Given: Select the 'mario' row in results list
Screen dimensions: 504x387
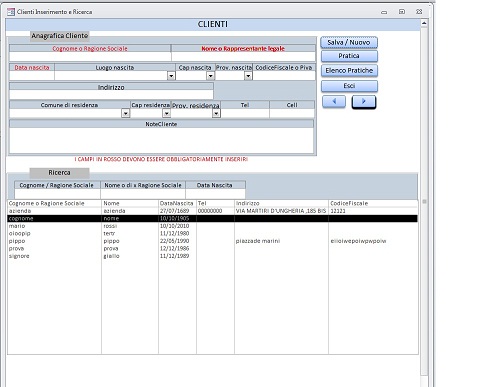Looking at the screenshot, I should pos(213,226).
